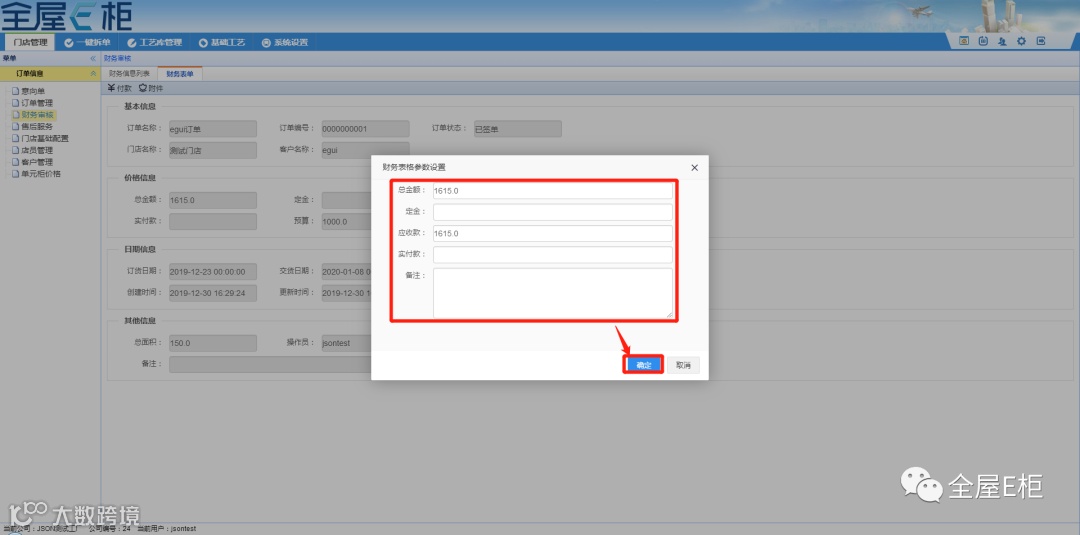The width and height of the screenshot is (1080, 535).
Task: Collapse the 订单信息 section
Action: [x=93, y=74]
